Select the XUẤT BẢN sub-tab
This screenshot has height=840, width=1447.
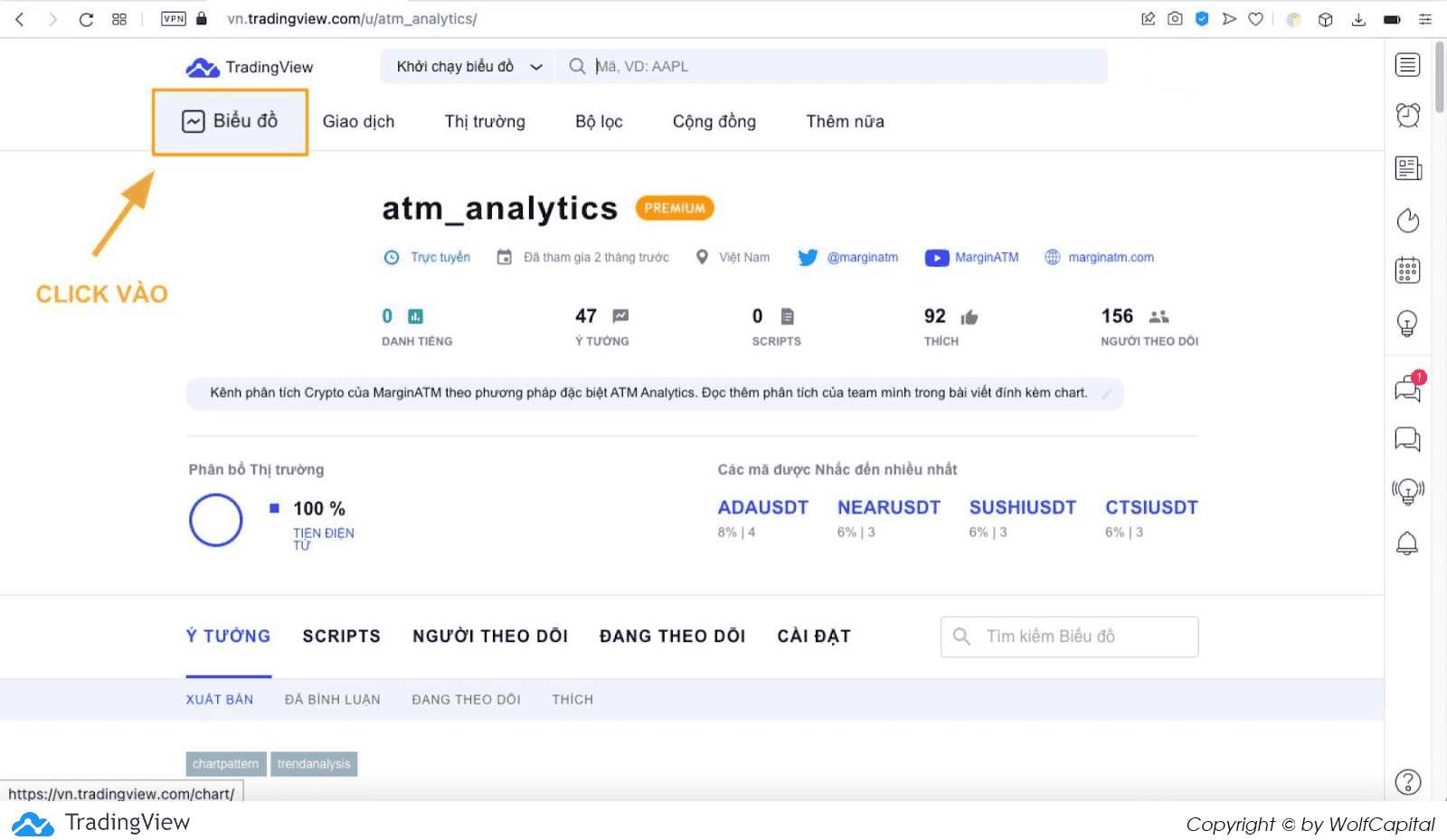coord(220,700)
